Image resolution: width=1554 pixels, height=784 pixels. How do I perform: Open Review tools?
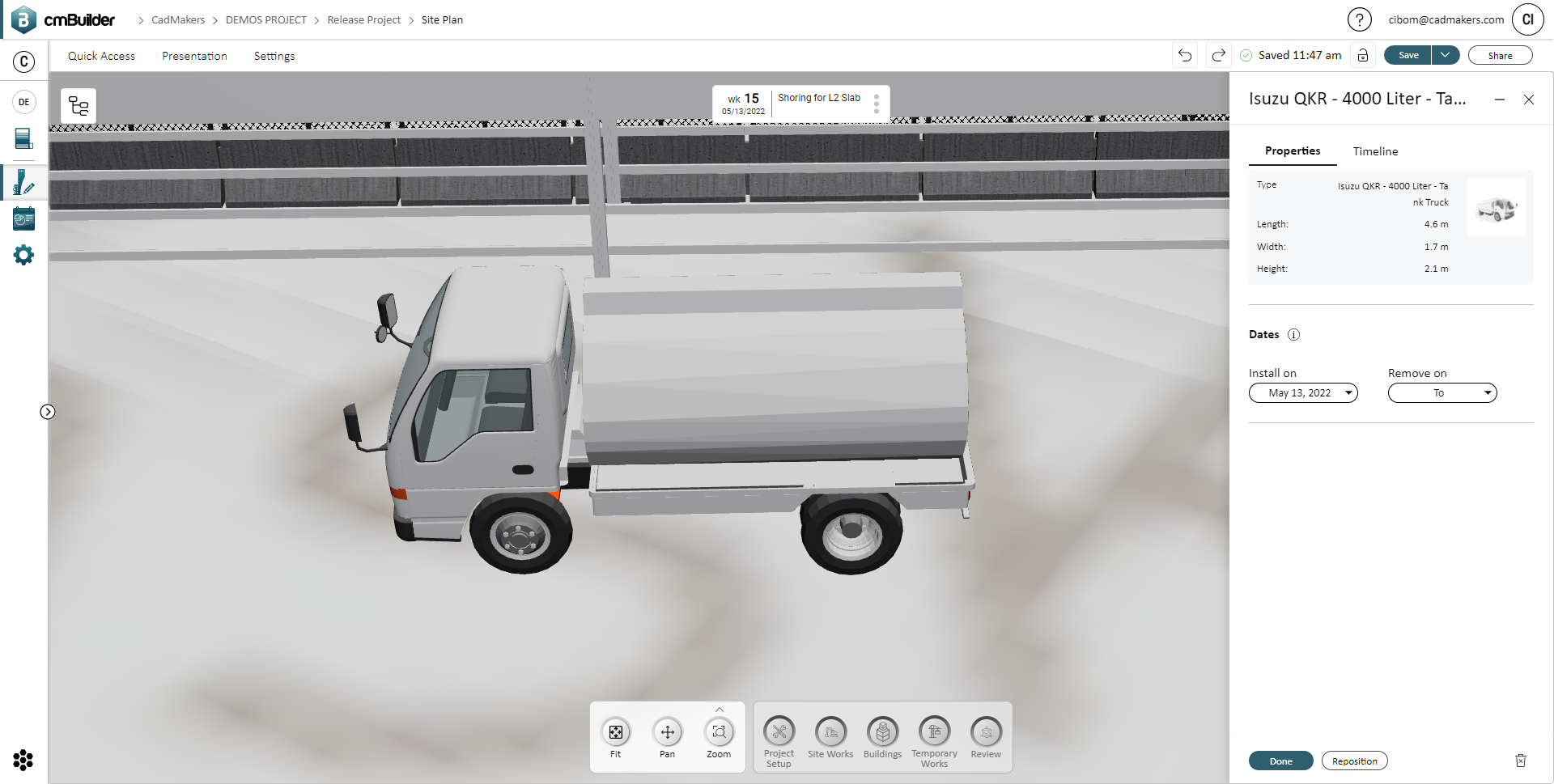[x=986, y=738]
